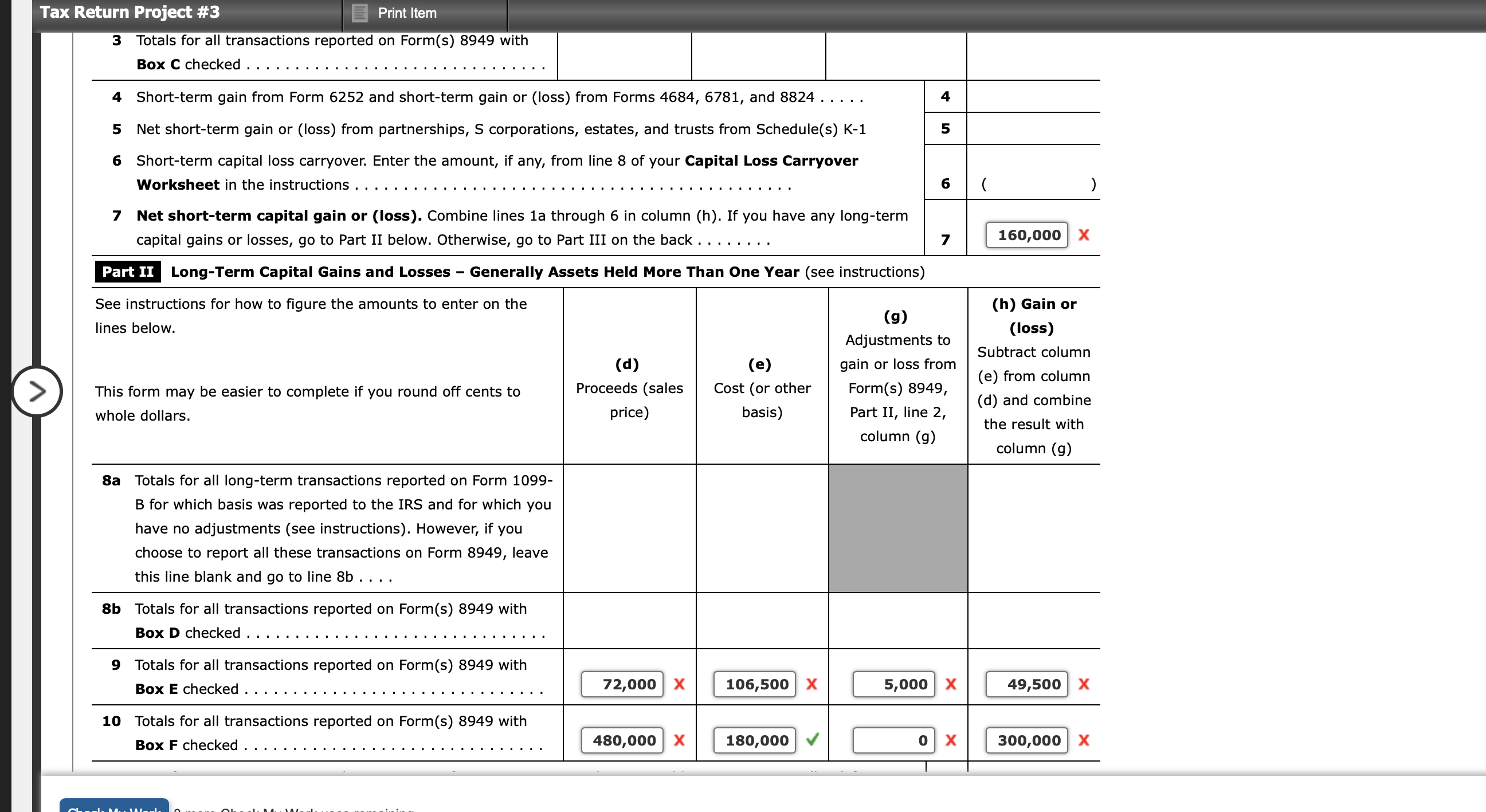
Task: Click the line 9 Box E proceeds field
Action: click(x=621, y=684)
